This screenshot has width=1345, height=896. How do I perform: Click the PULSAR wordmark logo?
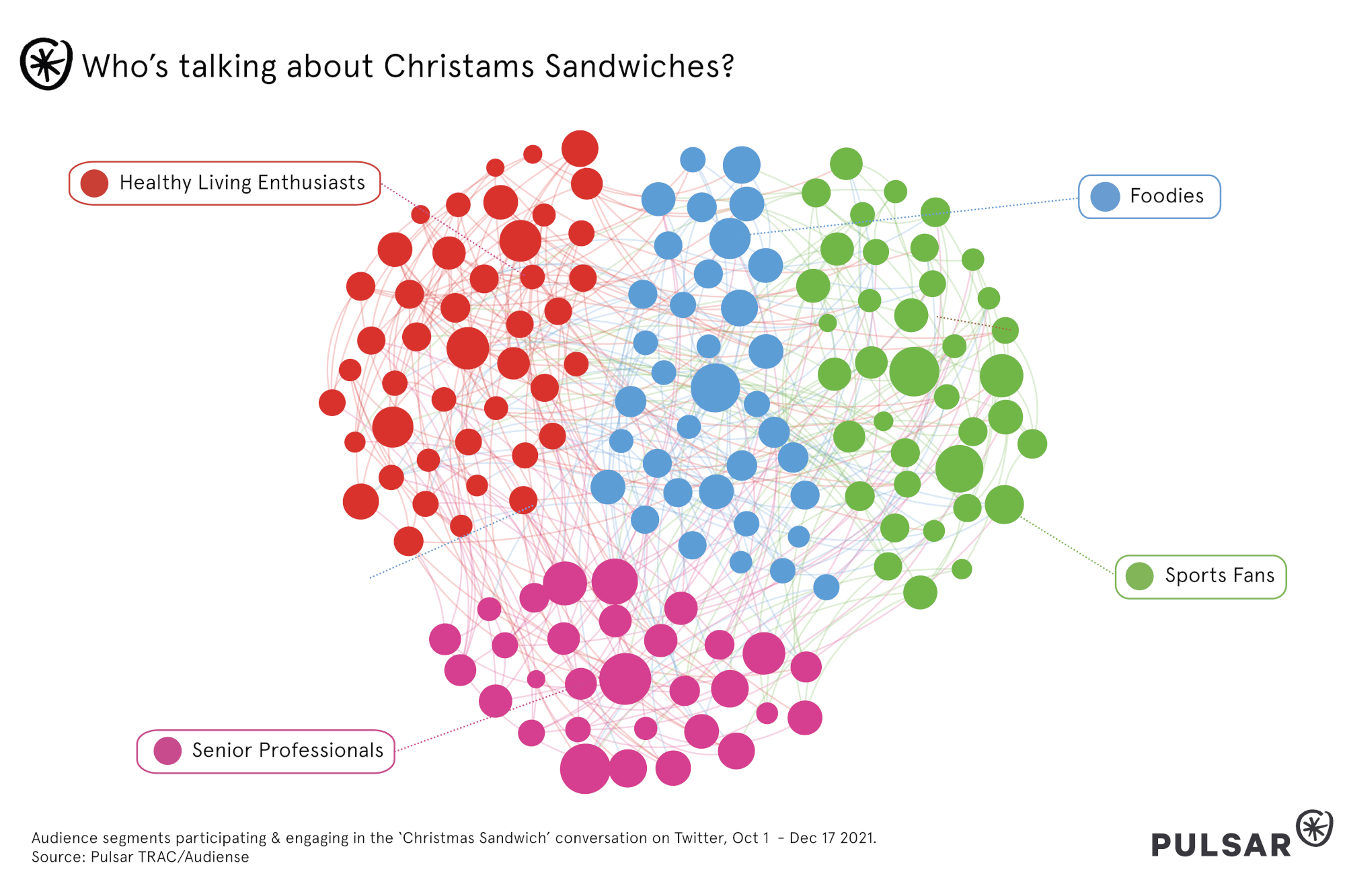1221,846
